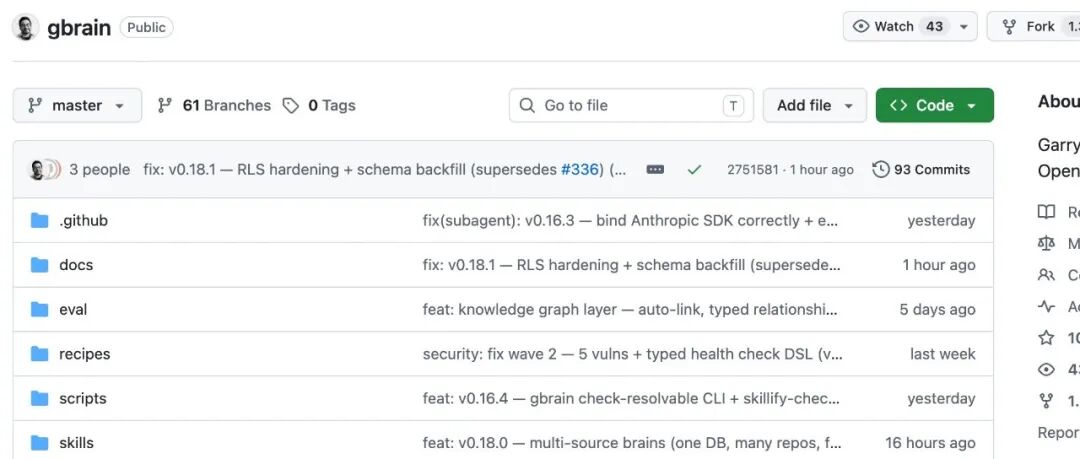
Task: Open the master branch dropdown
Action: pyautogui.click(x=77, y=105)
